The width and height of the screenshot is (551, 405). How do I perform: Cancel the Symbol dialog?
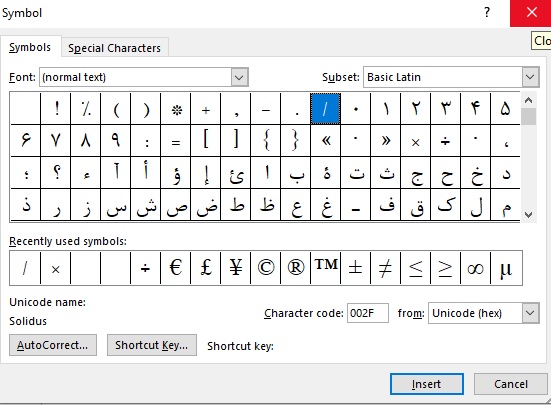511,384
